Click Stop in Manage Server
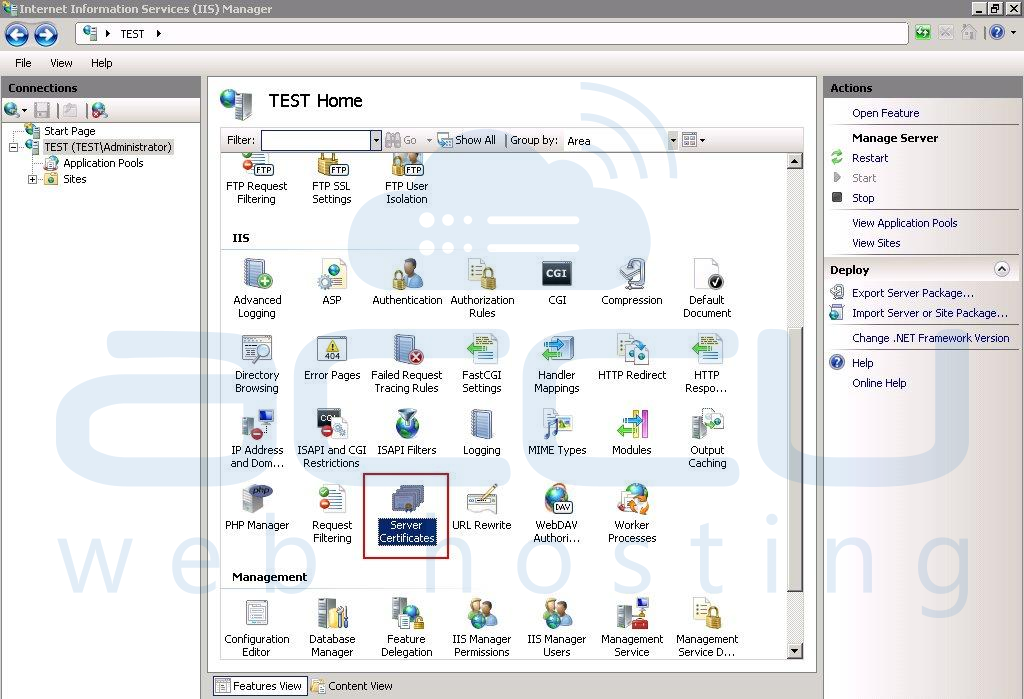The height and width of the screenshot is (699, 1024). tap(863, 198)
